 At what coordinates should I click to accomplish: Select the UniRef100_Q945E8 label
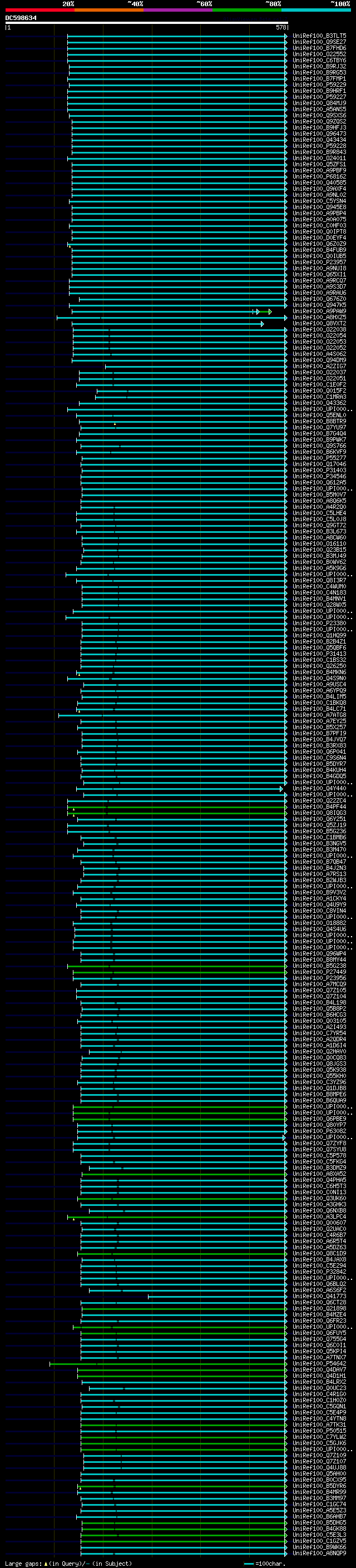pos(319,207)
